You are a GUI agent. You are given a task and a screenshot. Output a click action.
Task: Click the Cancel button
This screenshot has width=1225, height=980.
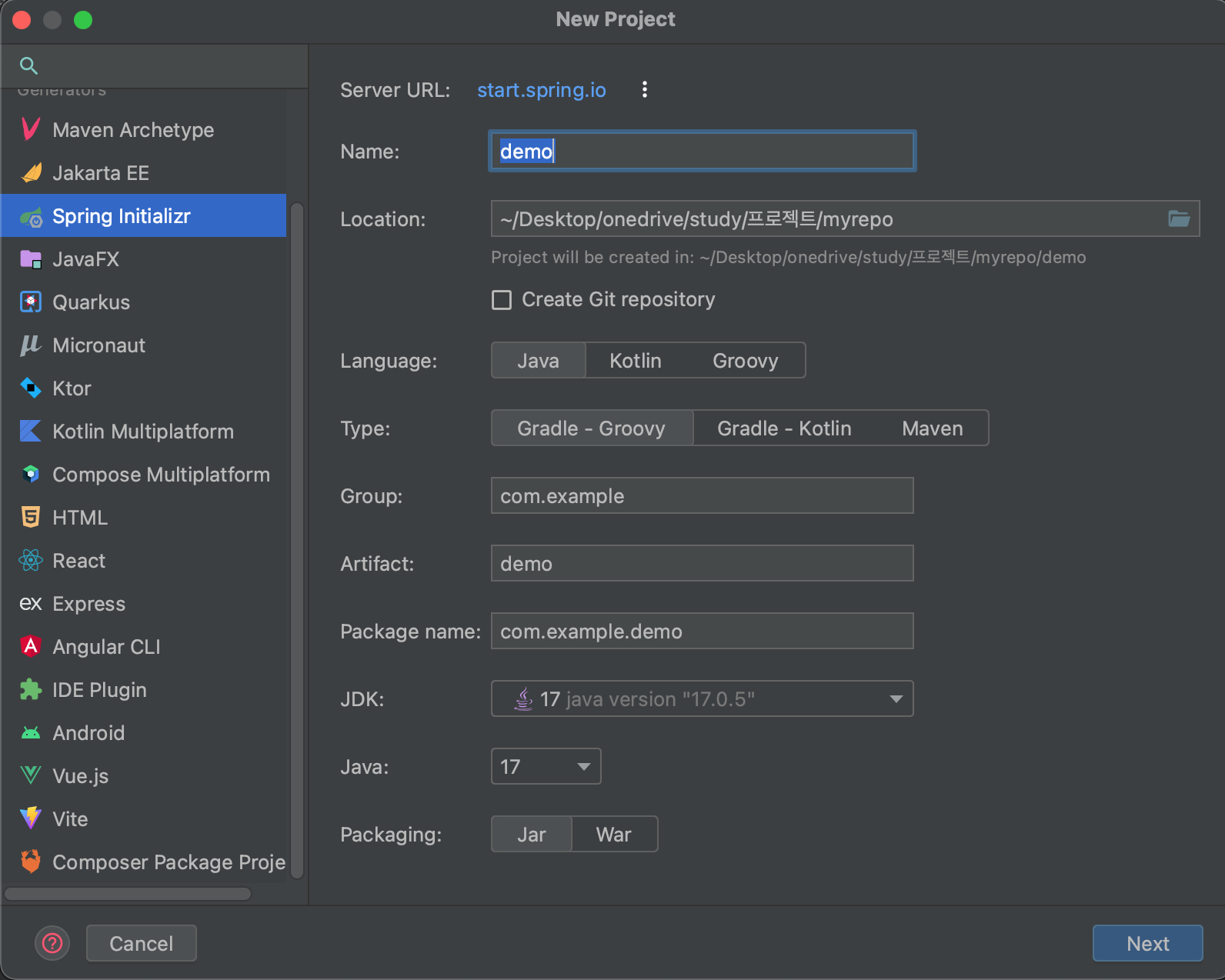(142, 943)
